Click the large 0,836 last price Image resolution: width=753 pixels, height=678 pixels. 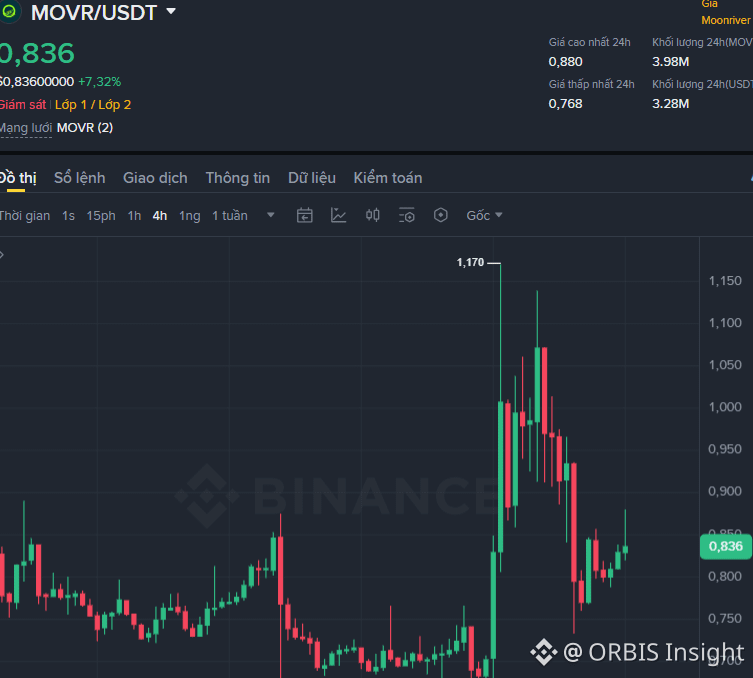click(x=37, y=53)
